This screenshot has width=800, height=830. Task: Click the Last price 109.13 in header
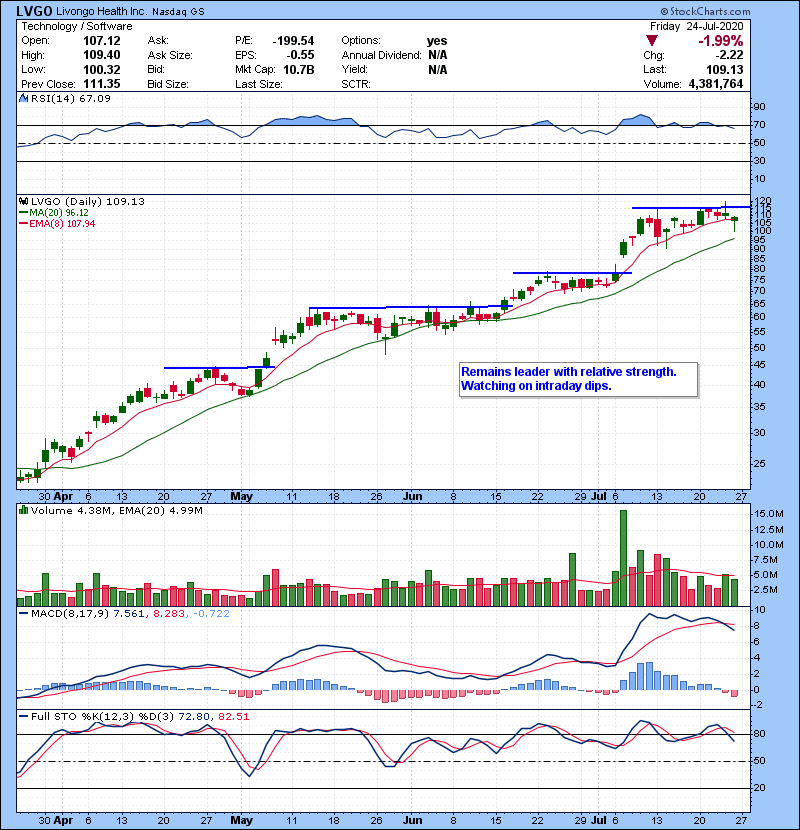pos(724,70)
